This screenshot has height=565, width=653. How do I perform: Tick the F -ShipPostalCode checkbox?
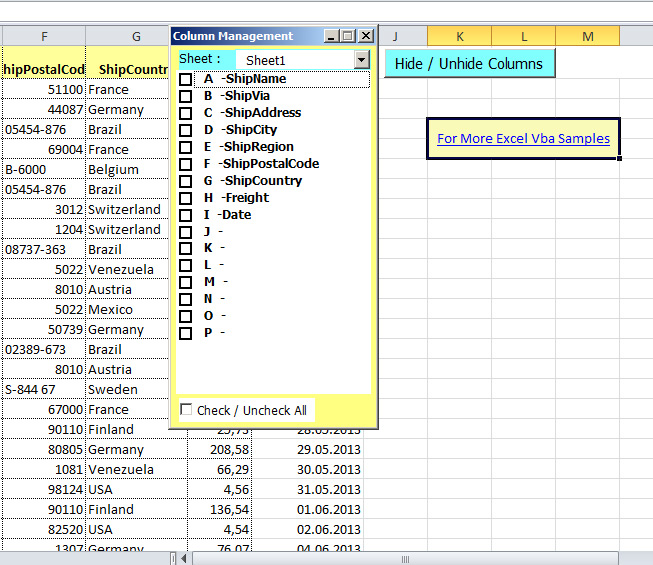point(186,164)
